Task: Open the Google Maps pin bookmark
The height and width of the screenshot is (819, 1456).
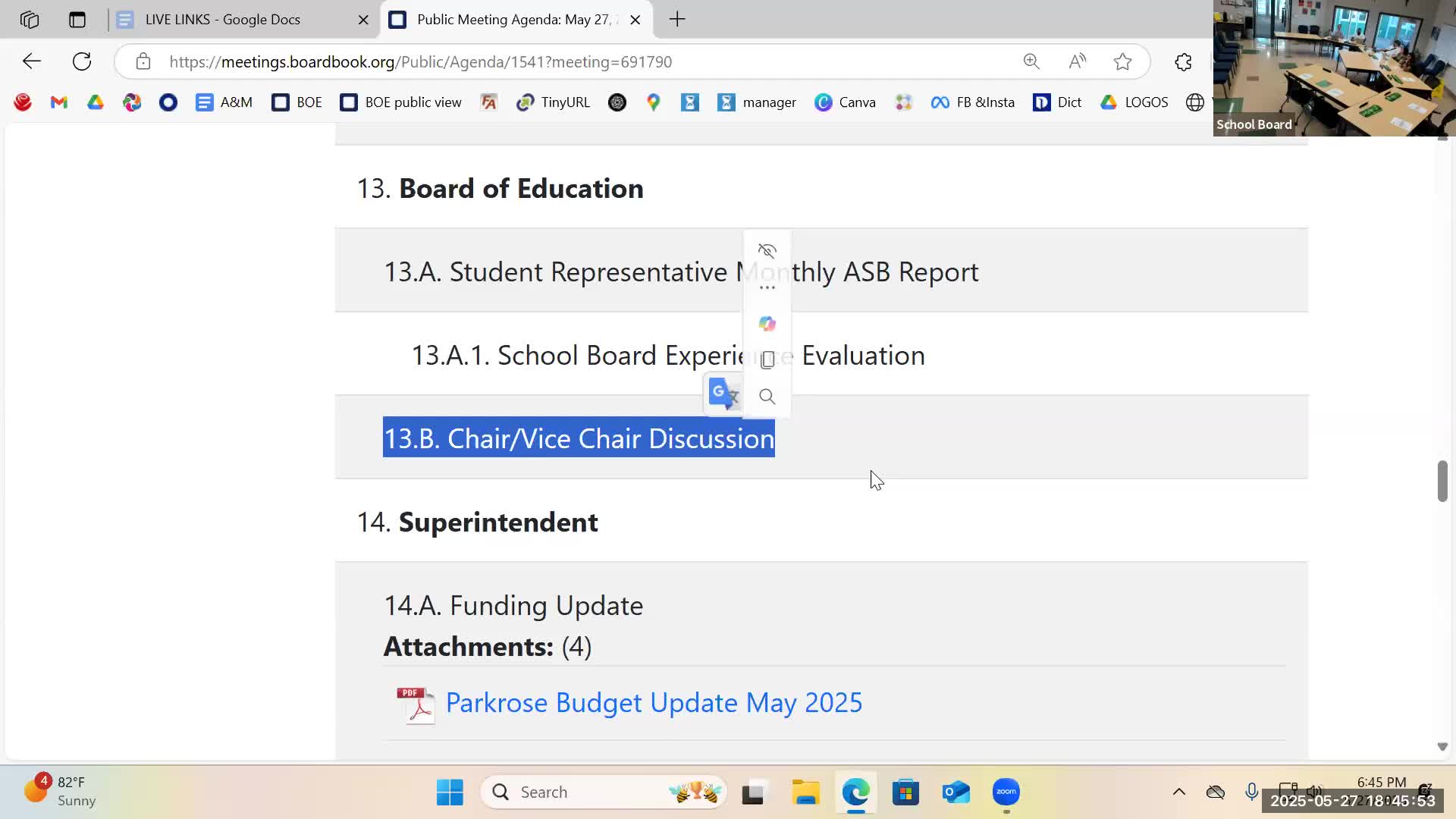Action: [654, 102]
